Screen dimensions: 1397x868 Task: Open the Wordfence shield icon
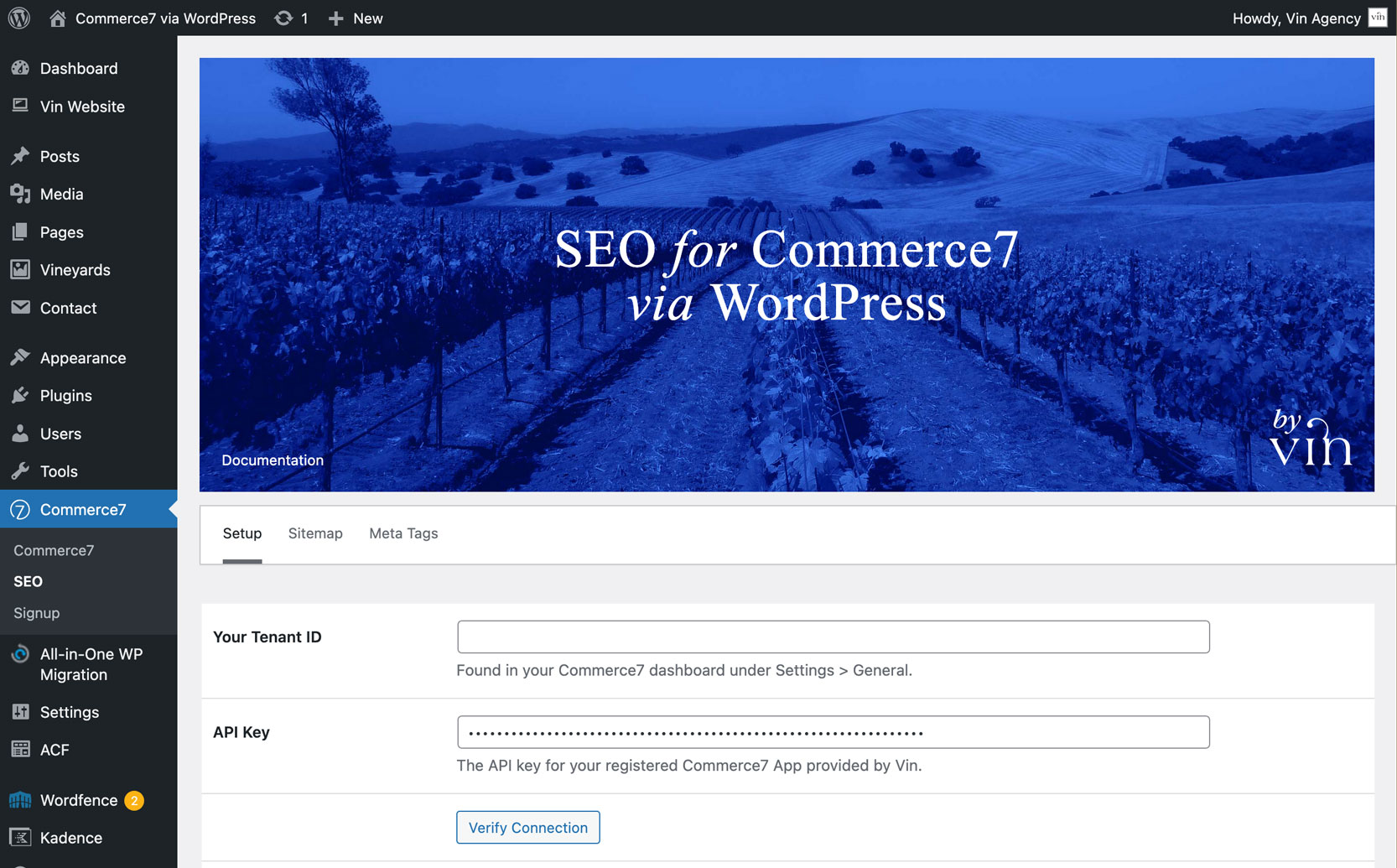click(21, 800)
